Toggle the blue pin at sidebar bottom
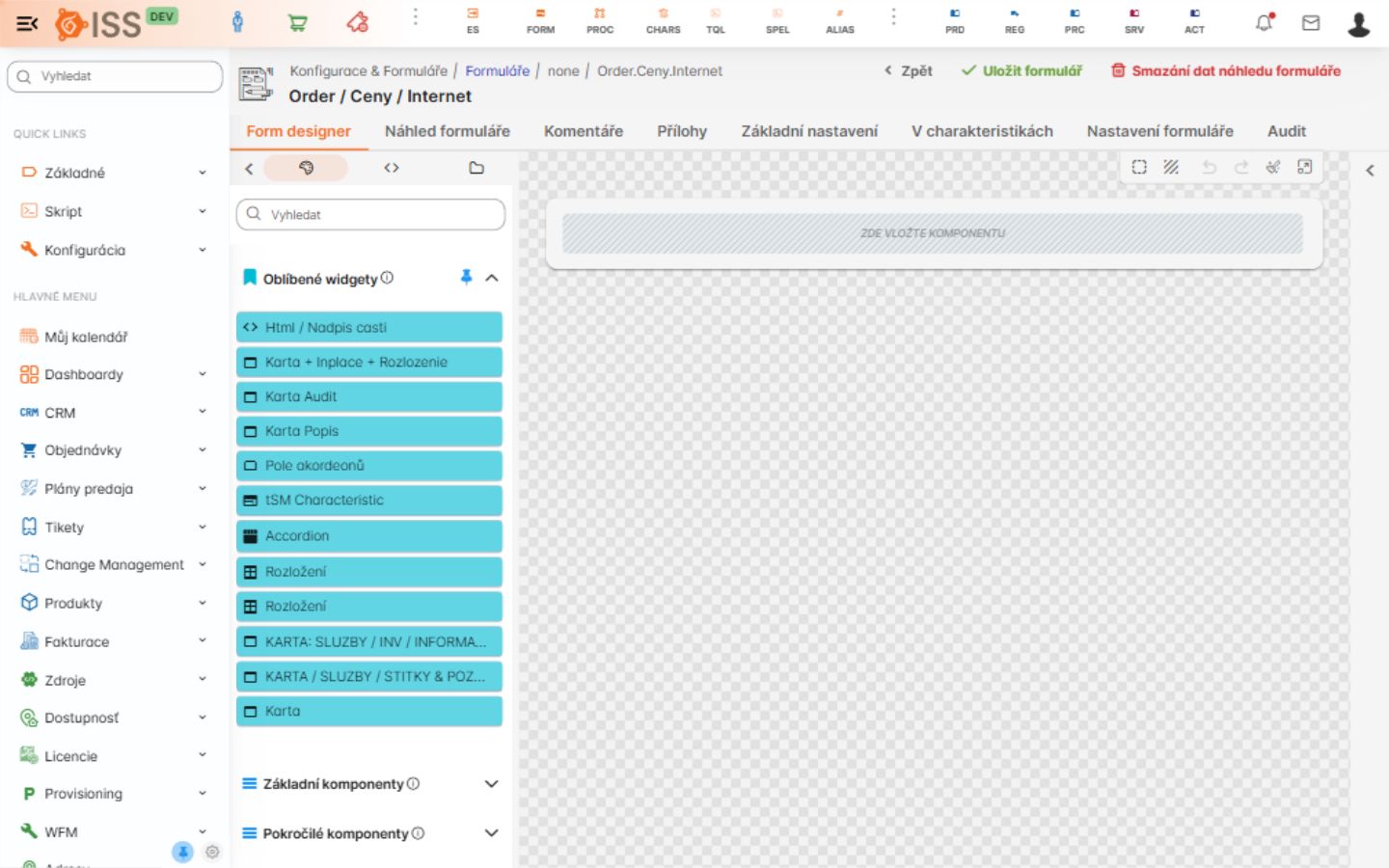 click(x=182, y=852)
